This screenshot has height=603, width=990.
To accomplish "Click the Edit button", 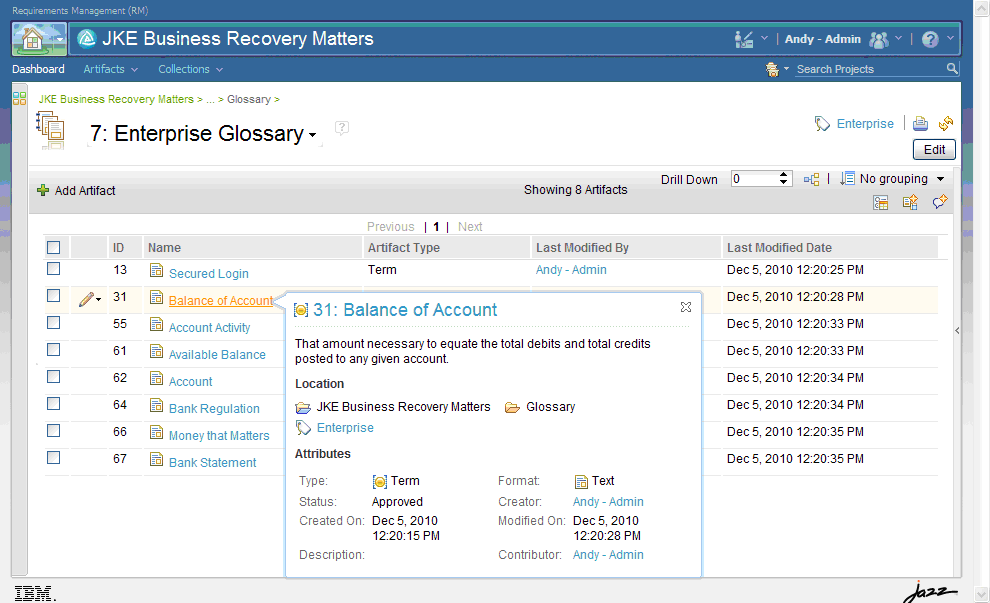I will 934,150.
